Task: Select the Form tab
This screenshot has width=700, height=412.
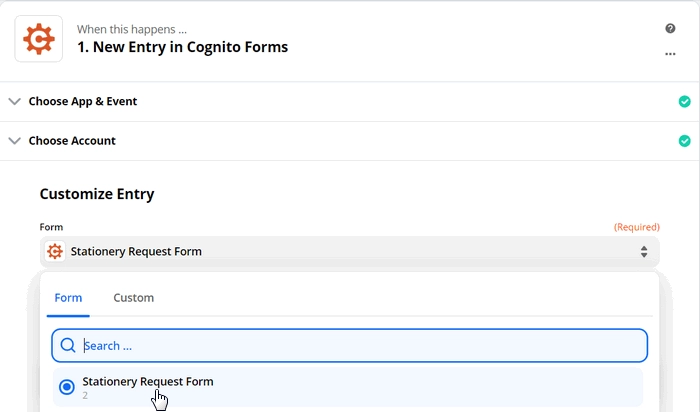Action: (x=68, y=298)
